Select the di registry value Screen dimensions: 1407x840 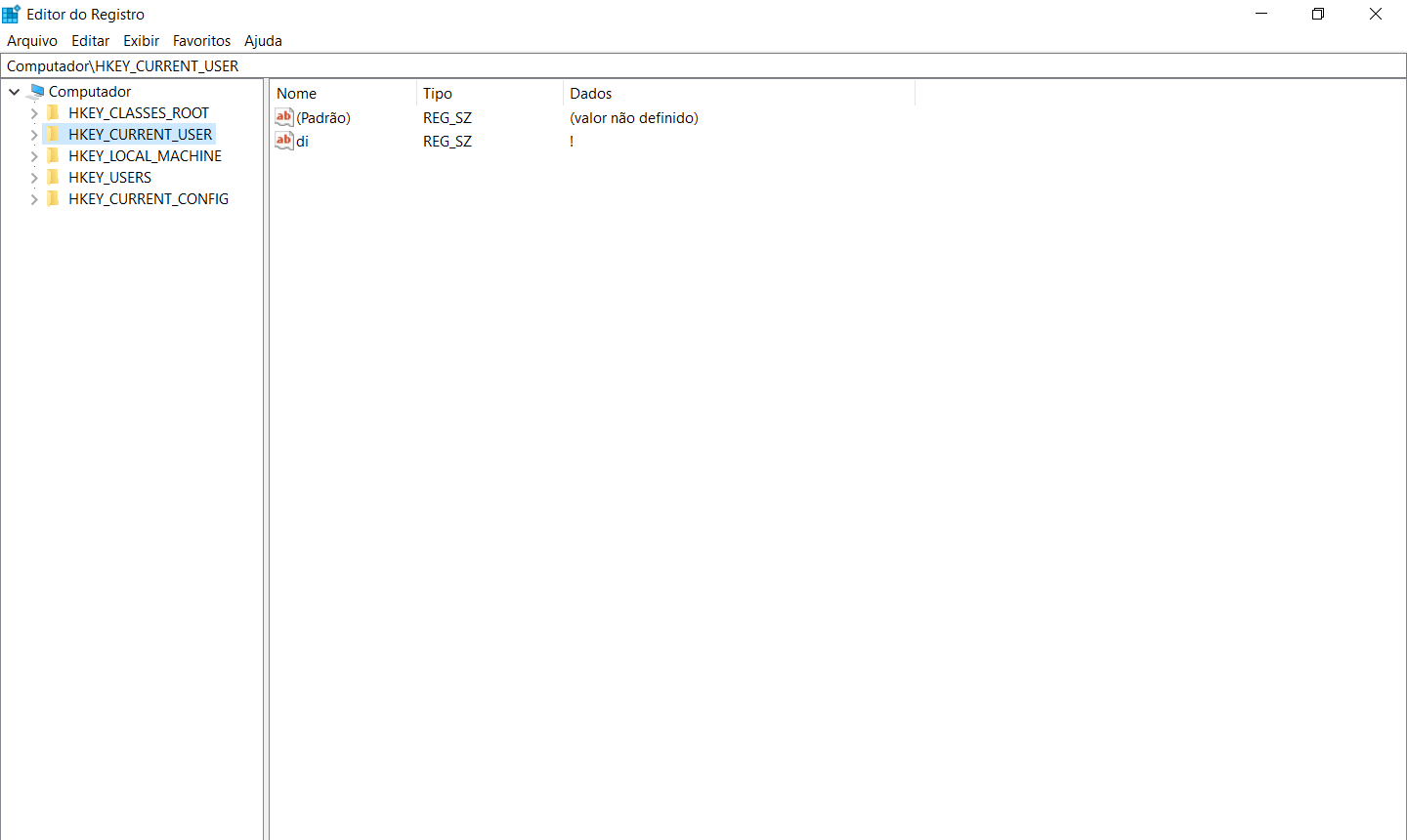pos(302,141)
